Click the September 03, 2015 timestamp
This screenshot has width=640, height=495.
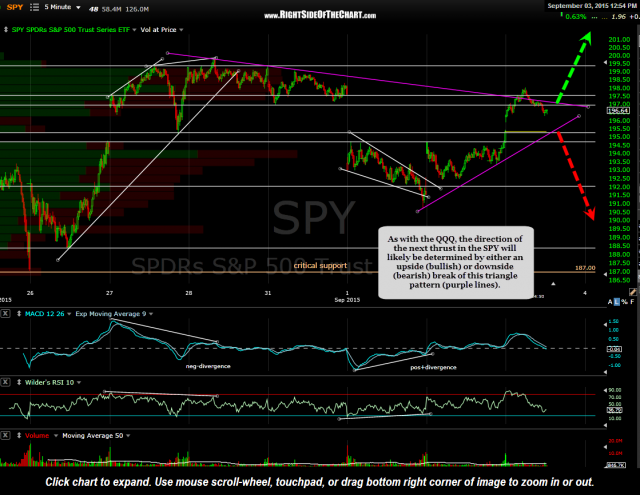tap(591, 6)
